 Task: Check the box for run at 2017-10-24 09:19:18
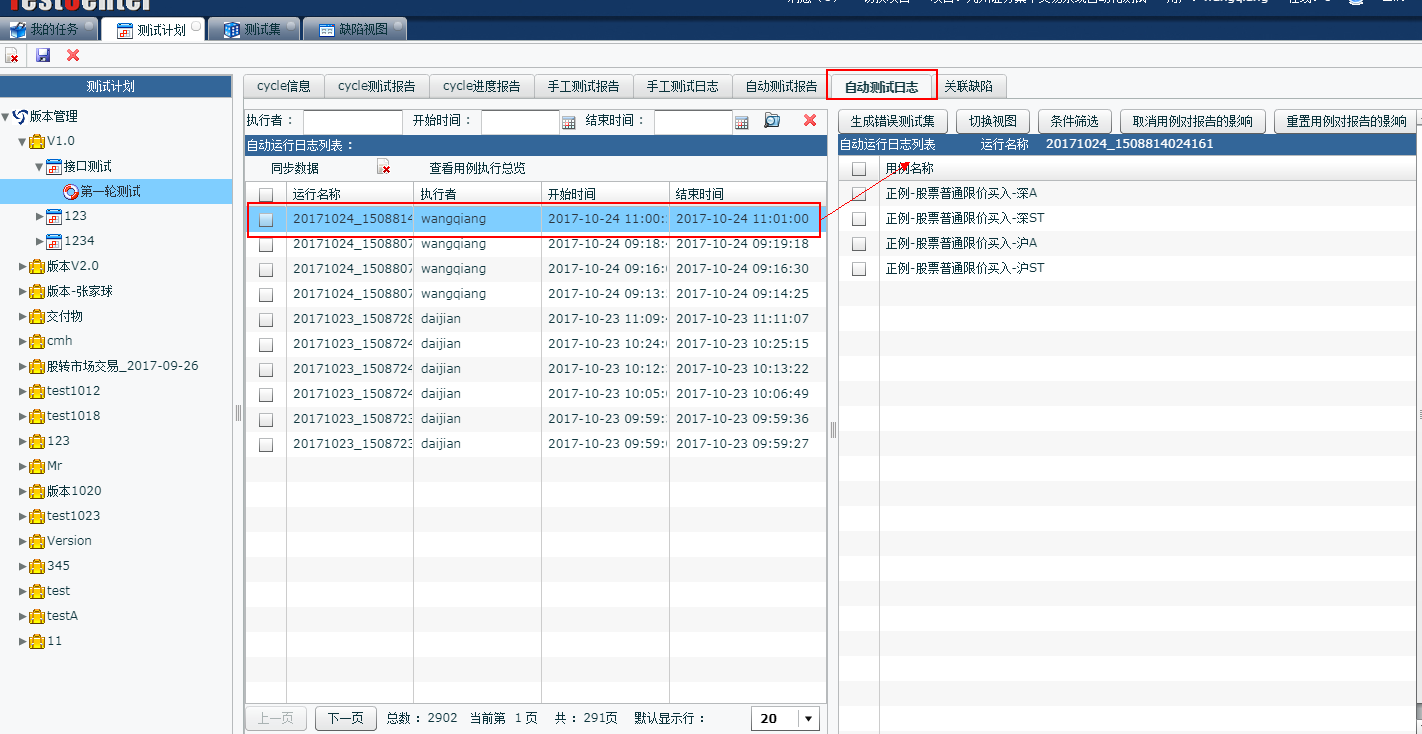(x=266, y=244)
